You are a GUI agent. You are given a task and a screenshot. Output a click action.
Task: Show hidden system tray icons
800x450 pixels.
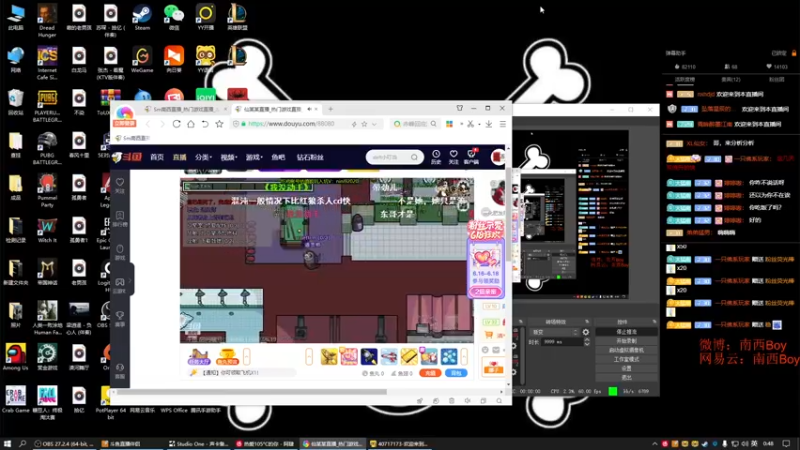[655, 444]
